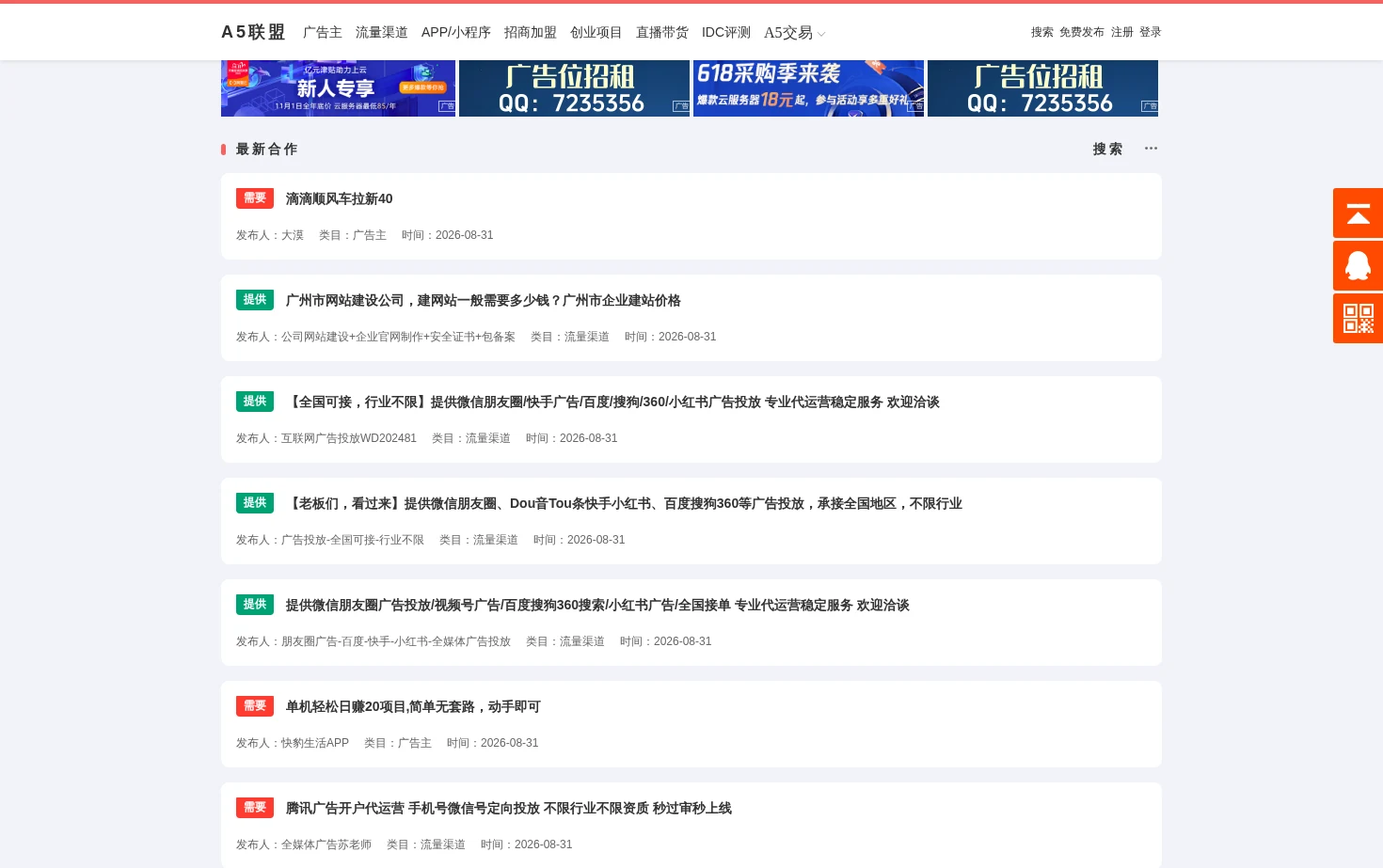
Task: Click the 提供 tag on 【老板们，看过来】 post
Action: click(255, 503)
